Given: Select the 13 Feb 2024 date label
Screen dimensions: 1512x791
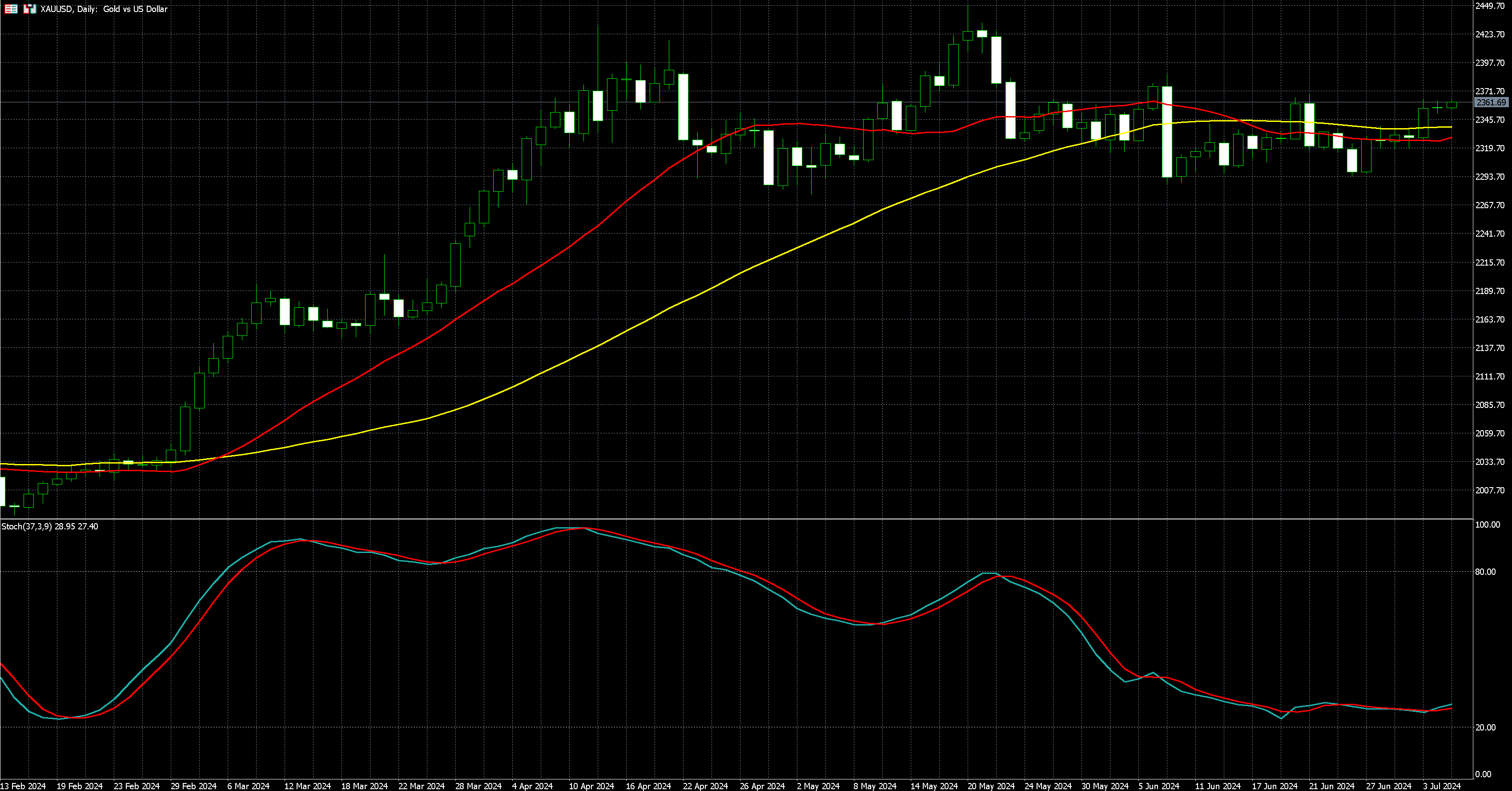Looking at the screenshot, I should [24, 786].
